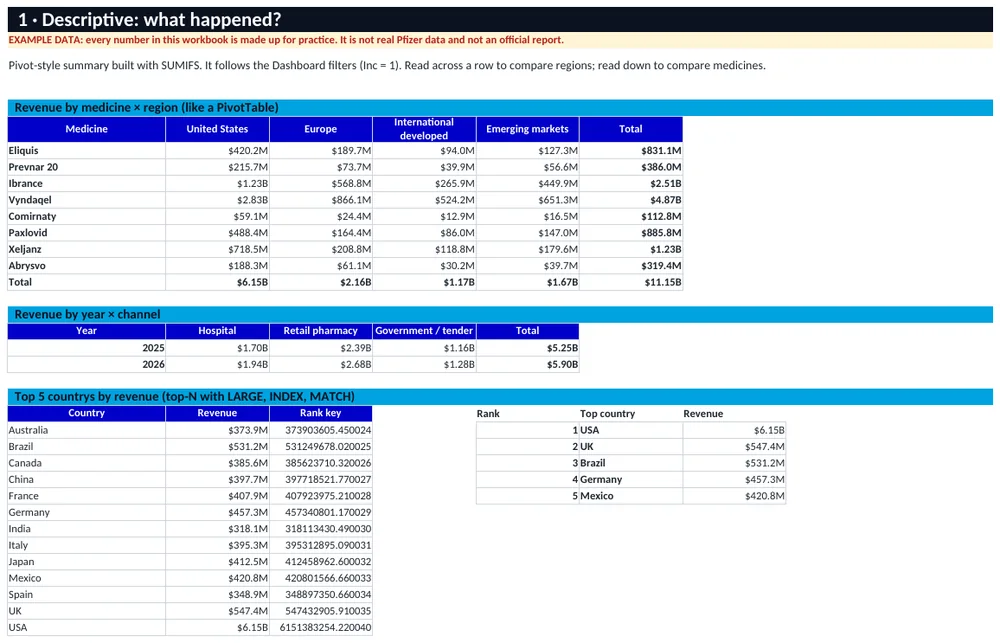Click the 'Emerging markets' column header
Image resolution: width=1000 pixels, height=643 pixels.
coord(527,129)
